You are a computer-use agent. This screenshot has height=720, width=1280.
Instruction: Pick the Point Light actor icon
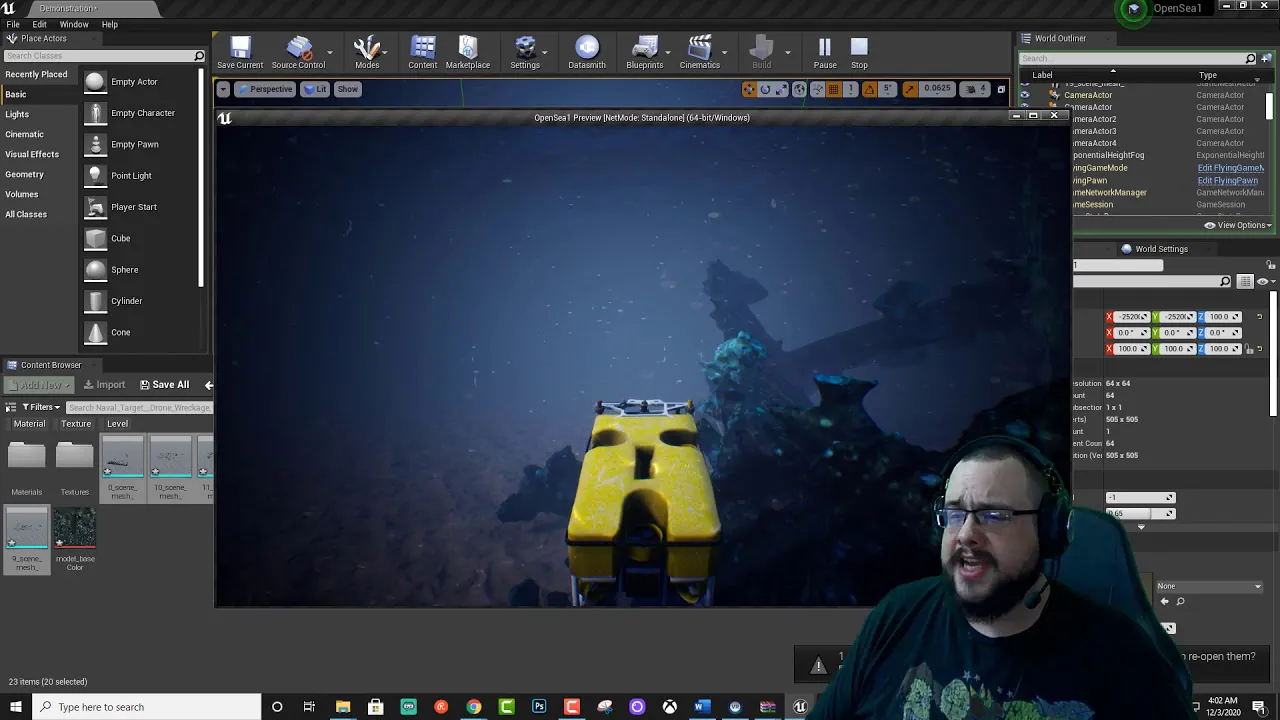(95, 176)
